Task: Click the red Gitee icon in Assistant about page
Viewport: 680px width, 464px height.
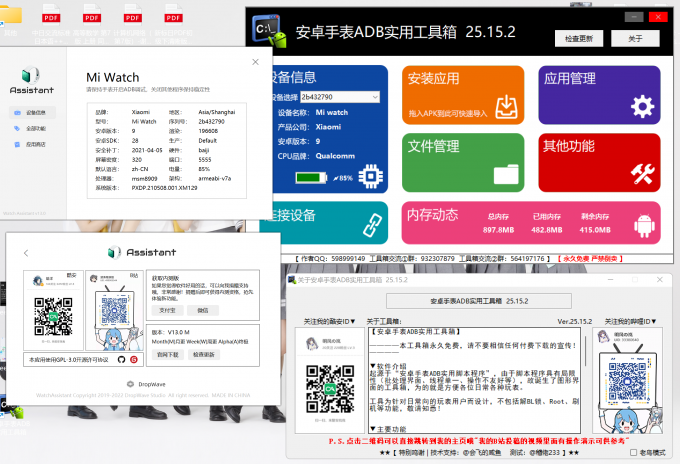Action: tap(134, 359)
